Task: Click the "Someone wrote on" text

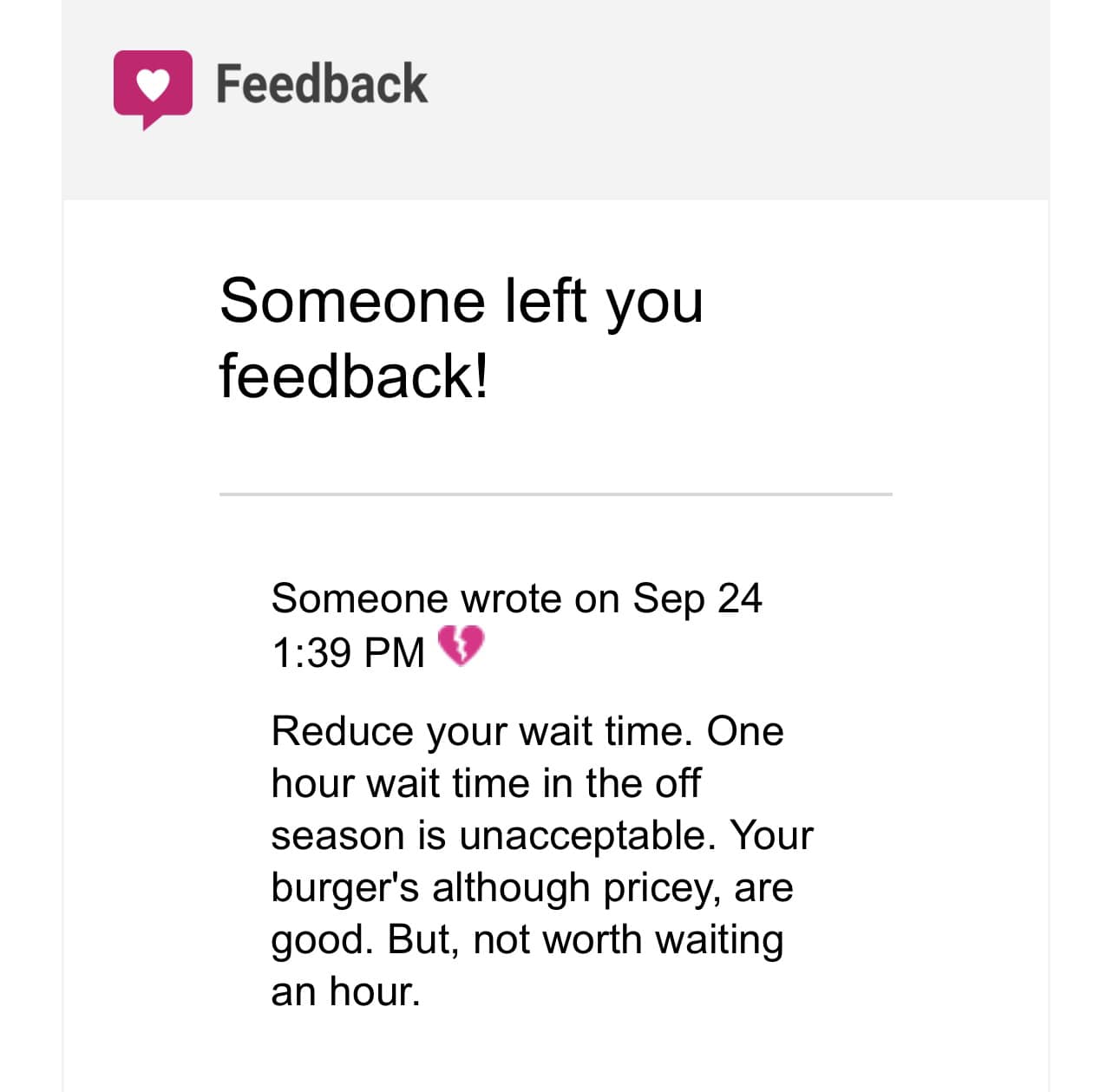Action: tap(445, 598)
